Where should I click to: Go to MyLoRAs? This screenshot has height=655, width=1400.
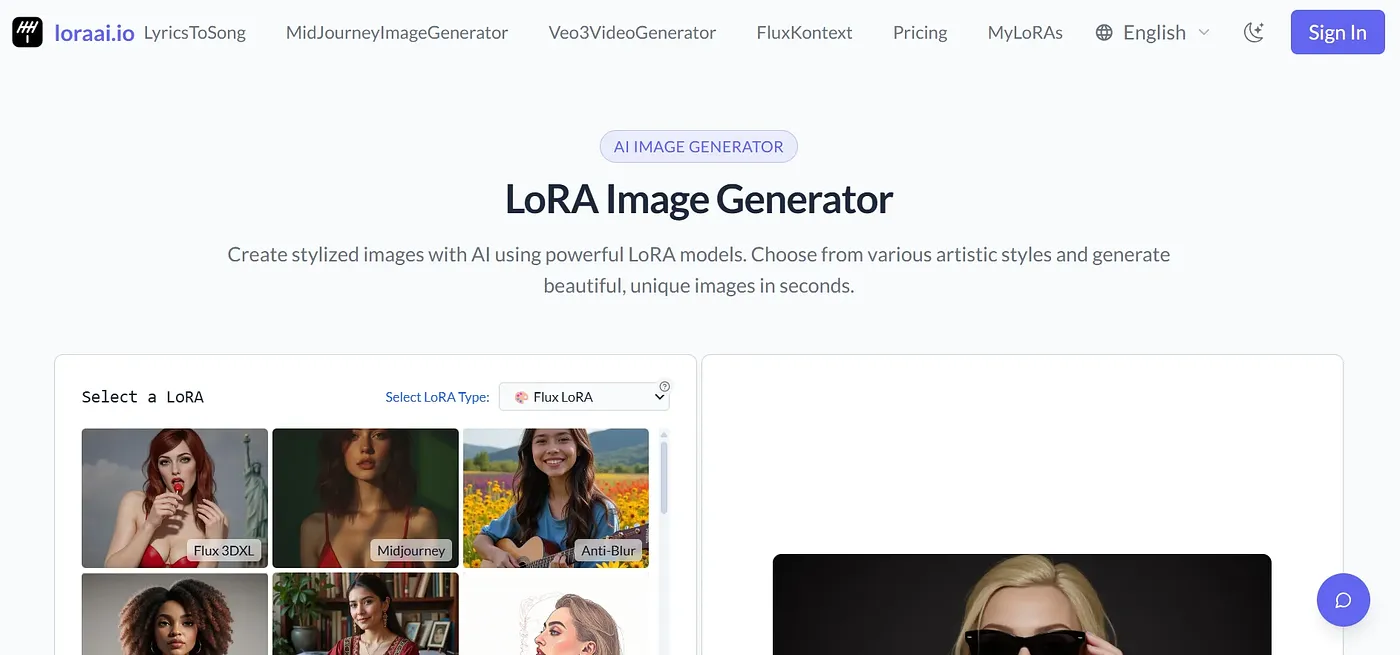click(x=1025, y=33)
